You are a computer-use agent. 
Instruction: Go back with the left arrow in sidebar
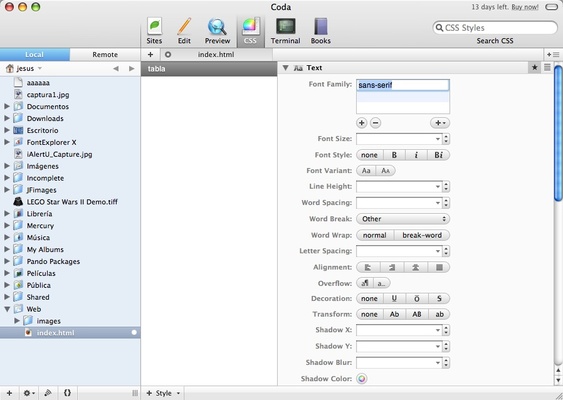click(x=116, y=68)
